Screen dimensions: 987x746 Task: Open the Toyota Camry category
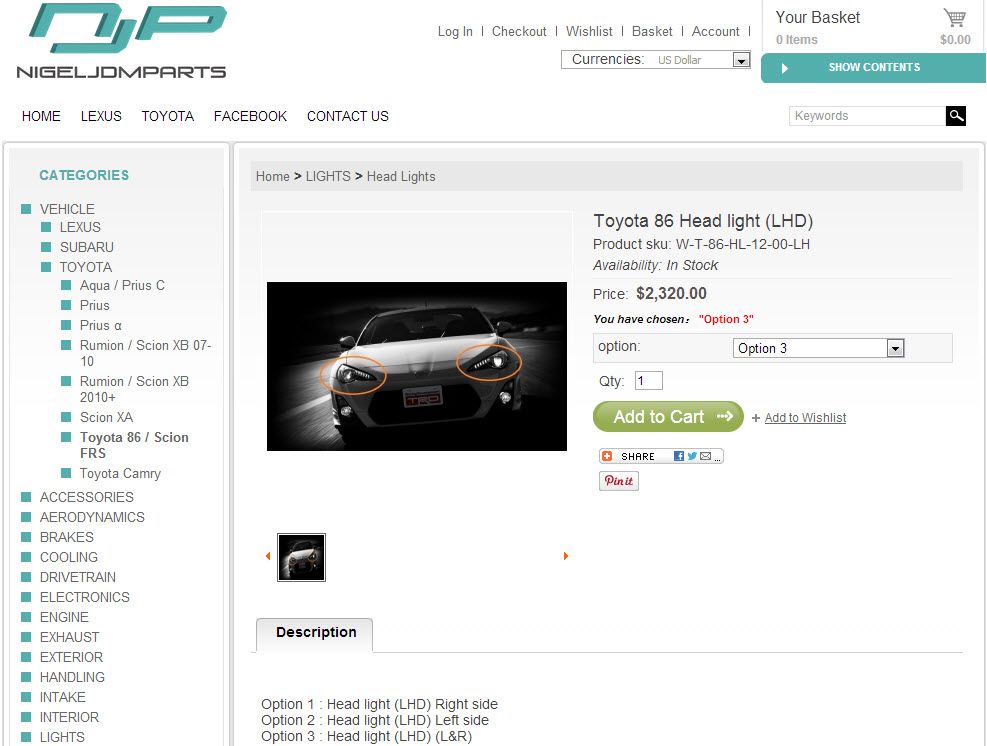(120, 473)
